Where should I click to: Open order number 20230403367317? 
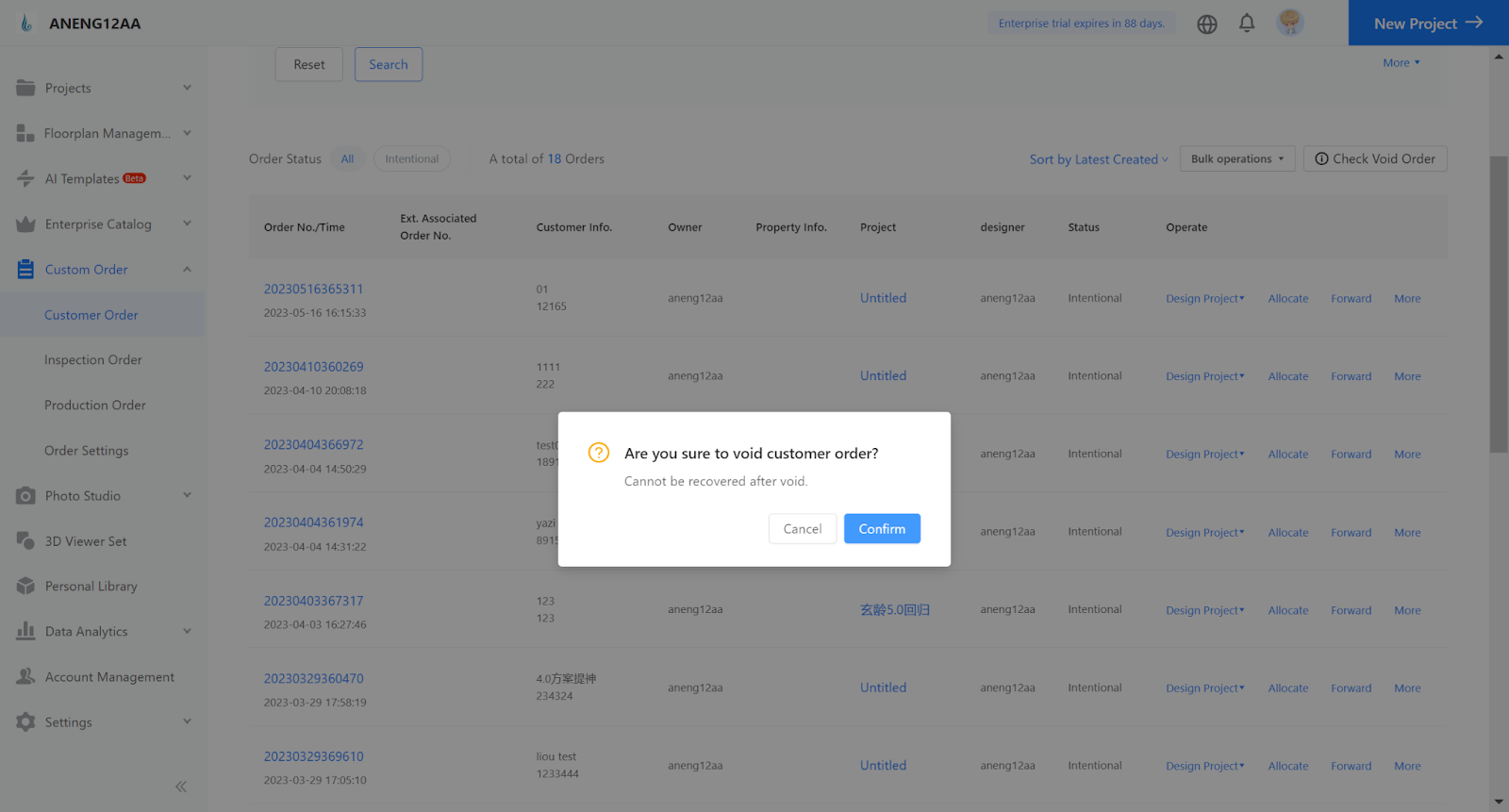[x=314, y=601]
